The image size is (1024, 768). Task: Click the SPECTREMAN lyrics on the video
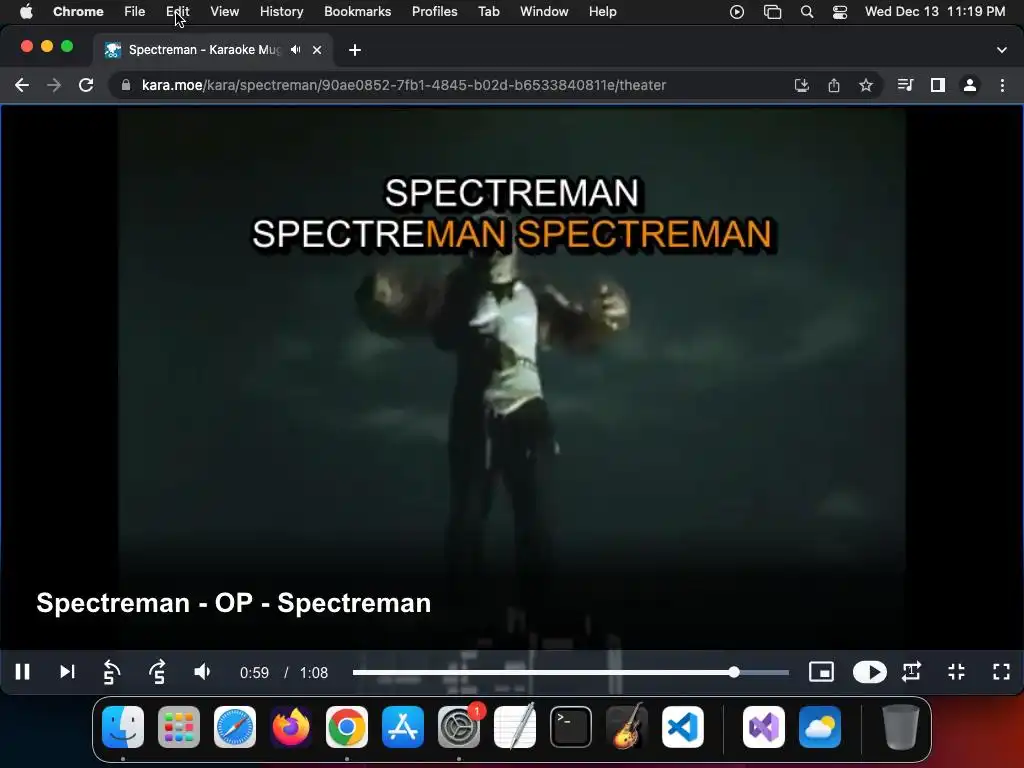pyautogui.click(x=514, y=214)
